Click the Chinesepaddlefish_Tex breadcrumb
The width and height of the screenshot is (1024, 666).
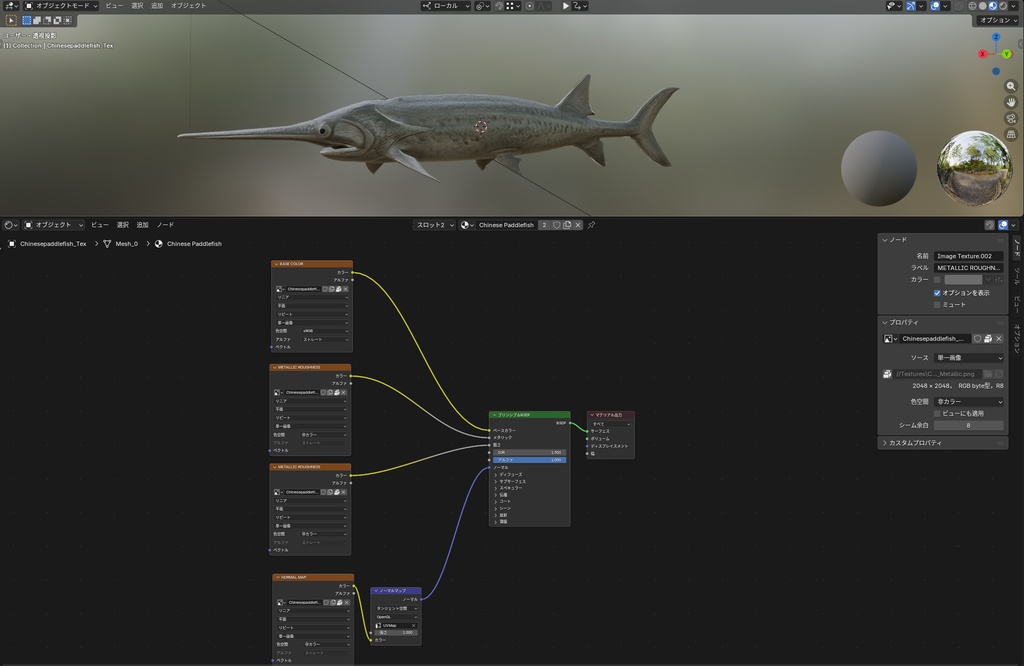click(x=53, y=244)
